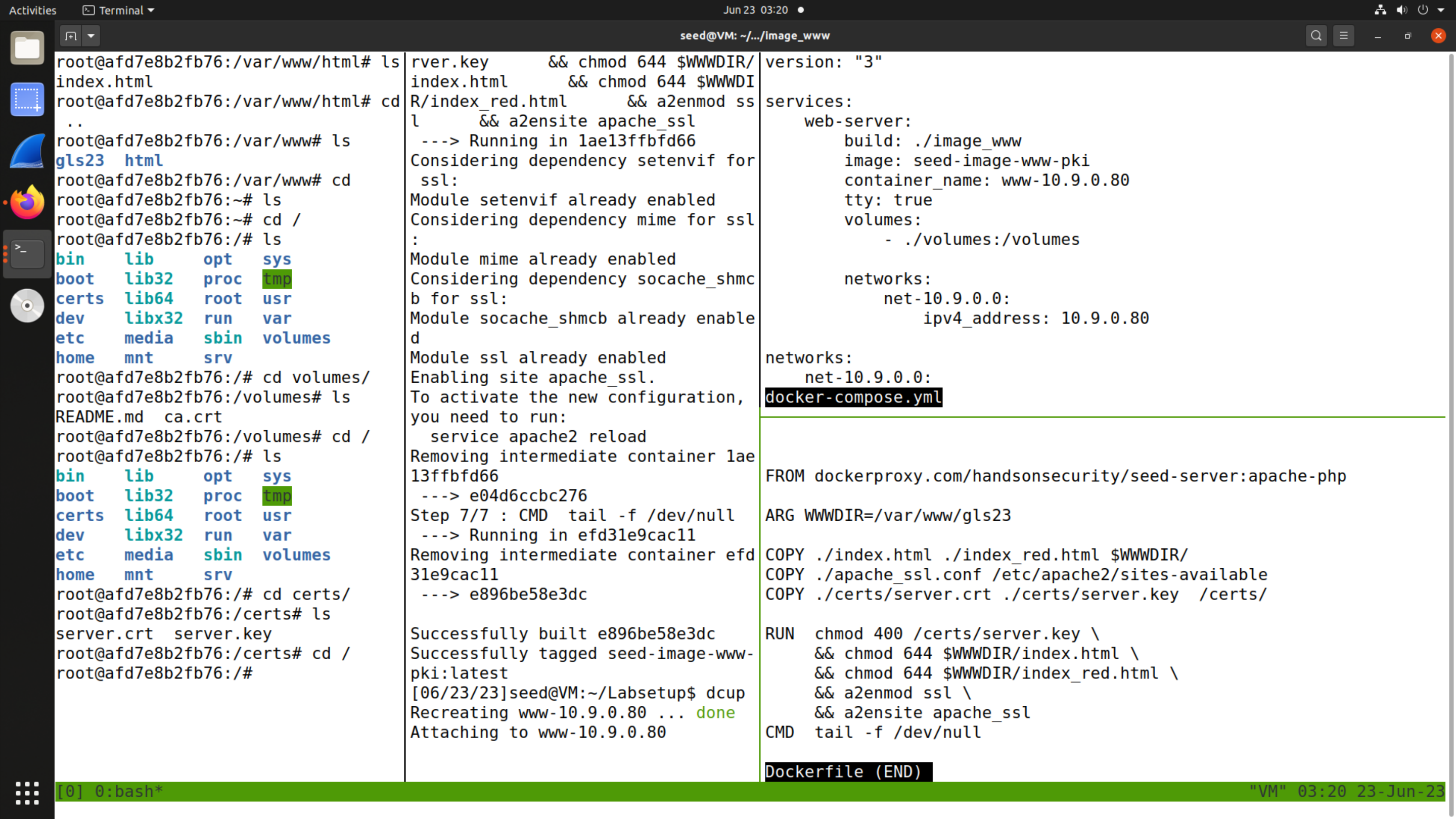Click the first highlighted 'tmp' directory entry
1456x819 pixels.
[277, 279]
